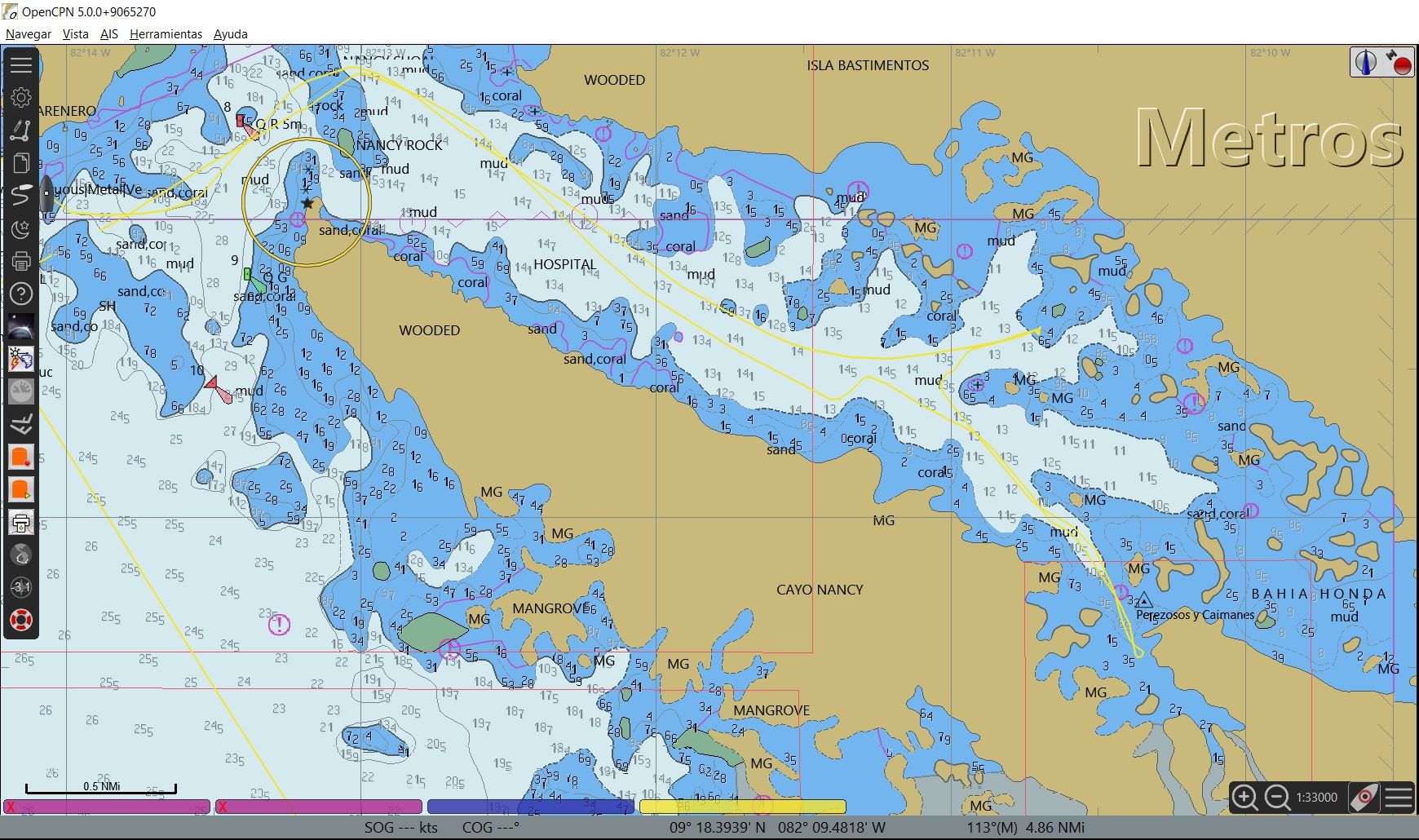Click the zoom in magnifier

(1244, 797)
